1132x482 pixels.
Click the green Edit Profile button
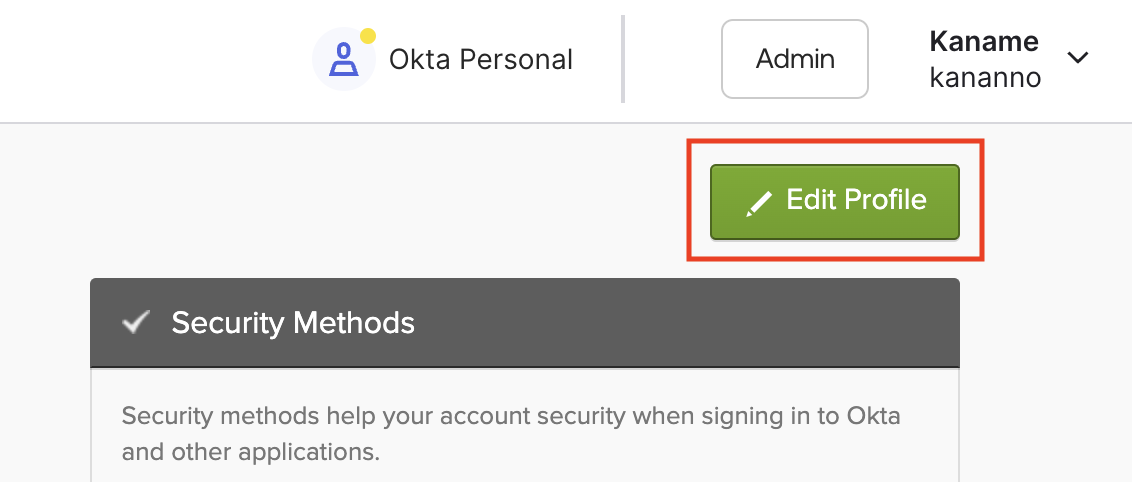tap(834, 201)
